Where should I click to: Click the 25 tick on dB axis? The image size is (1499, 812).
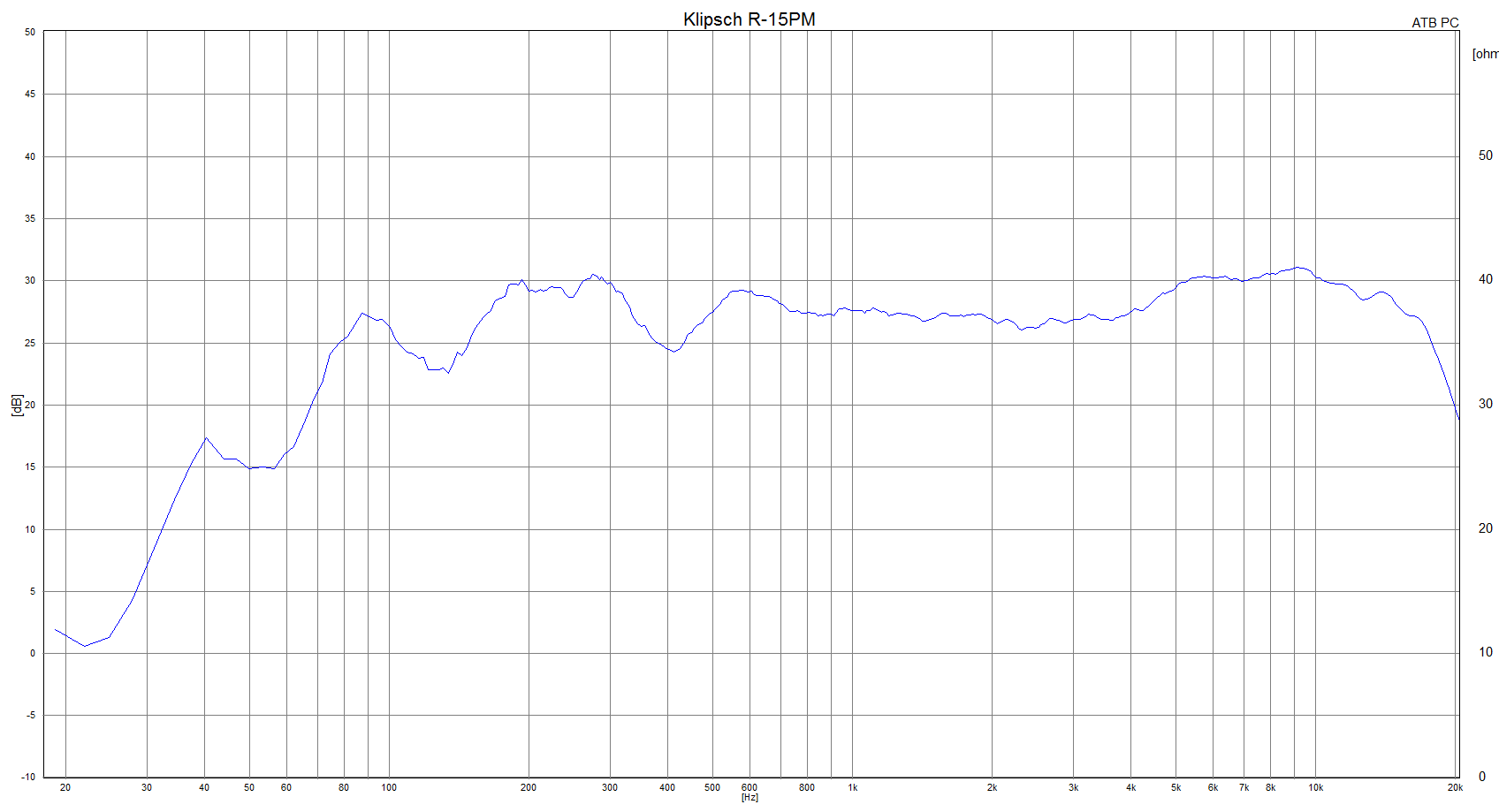point(30,343)
